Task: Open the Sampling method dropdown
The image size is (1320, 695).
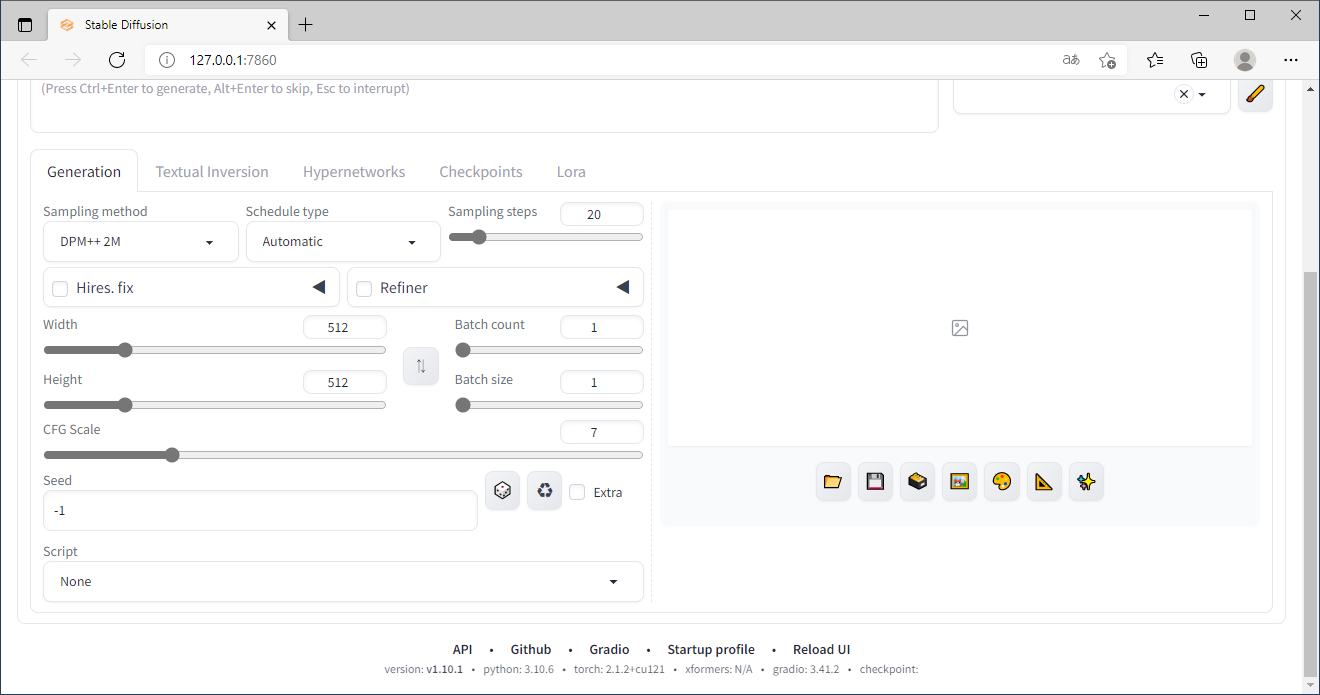Action: point(140,242)
